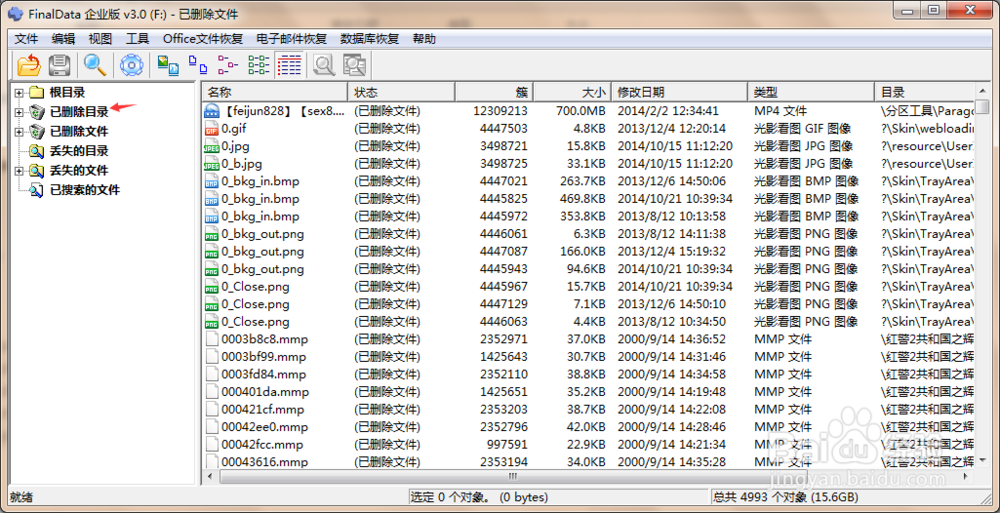The width and height of the screenshot is (1000, 513).
Task: Click the blue gear settings toolbar icon
Action: [131, 64]
